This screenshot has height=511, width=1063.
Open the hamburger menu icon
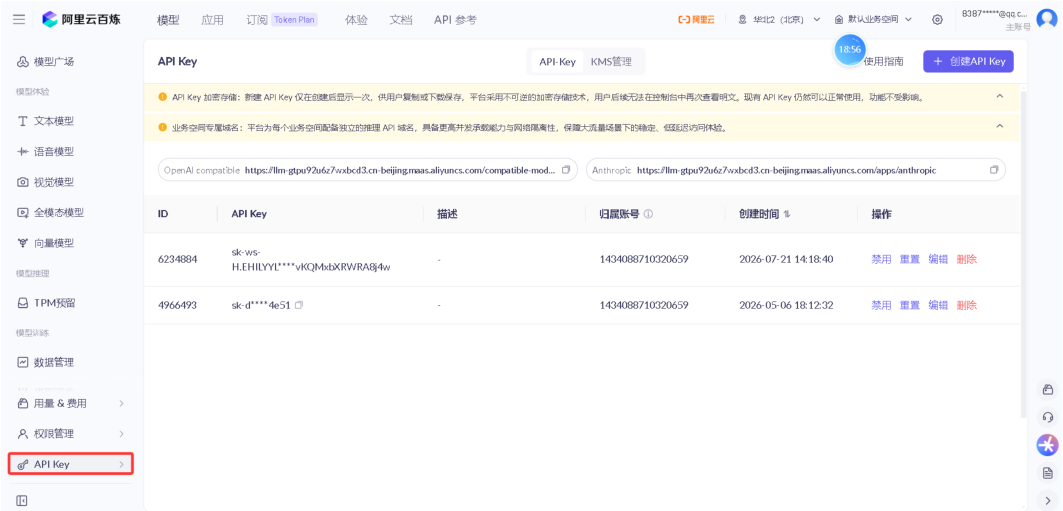pyautogui.click(x=19, y=19)
